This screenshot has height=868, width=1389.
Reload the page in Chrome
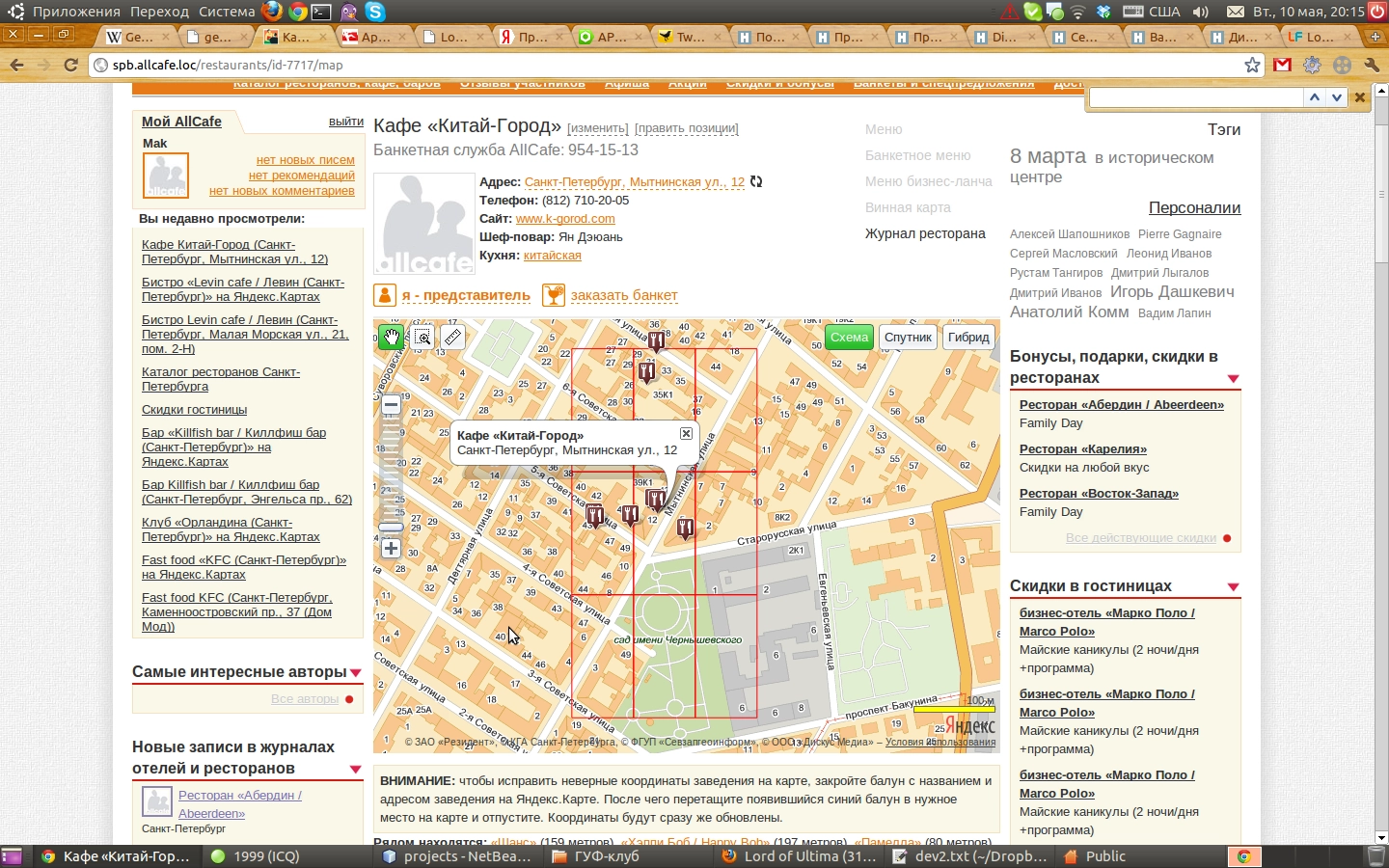[x=70, y=65]
